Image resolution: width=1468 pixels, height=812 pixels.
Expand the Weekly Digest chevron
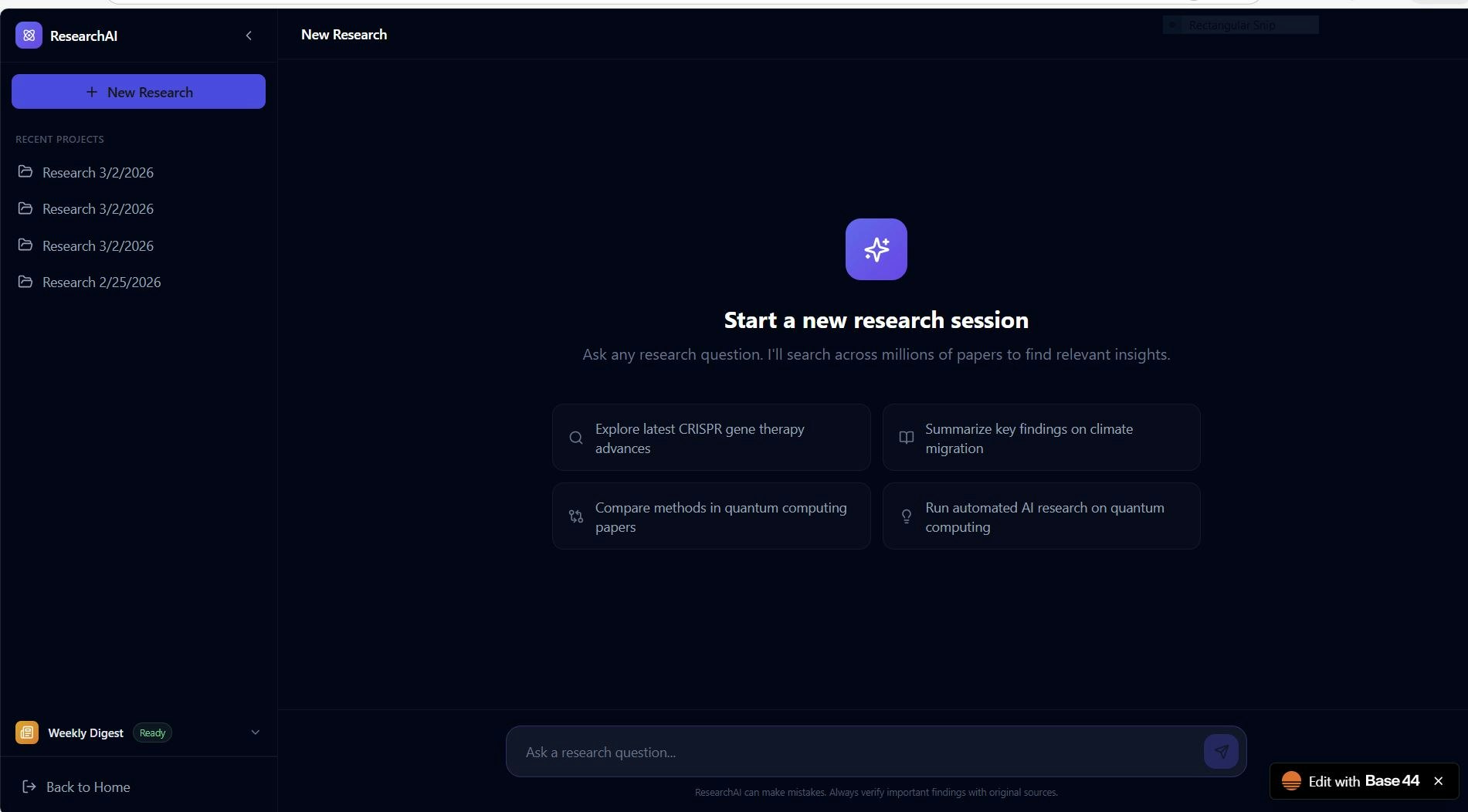(256, 732)
